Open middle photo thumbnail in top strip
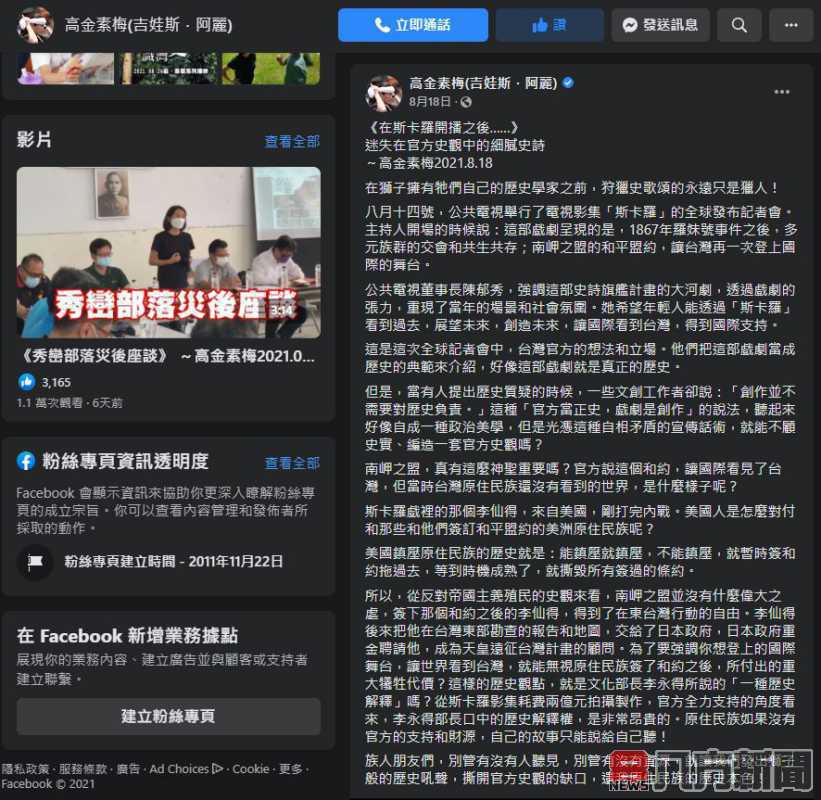This screenshot has width=821, height=800. [x=169, y=68]
